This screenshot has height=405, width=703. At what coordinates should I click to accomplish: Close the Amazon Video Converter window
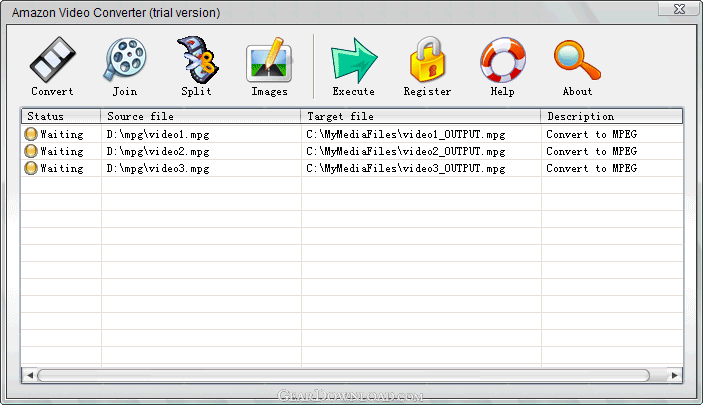[x=679, y=9]
